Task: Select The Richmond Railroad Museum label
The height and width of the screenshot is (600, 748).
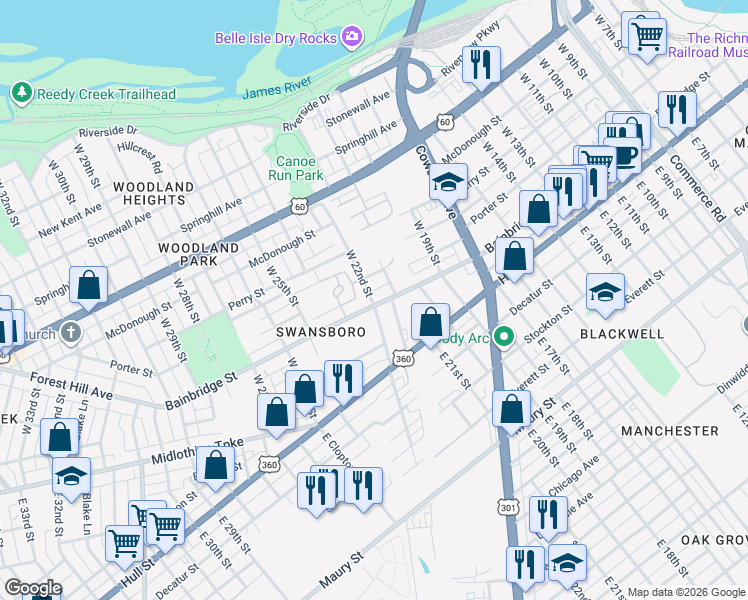Action: [x=708, y=45]
